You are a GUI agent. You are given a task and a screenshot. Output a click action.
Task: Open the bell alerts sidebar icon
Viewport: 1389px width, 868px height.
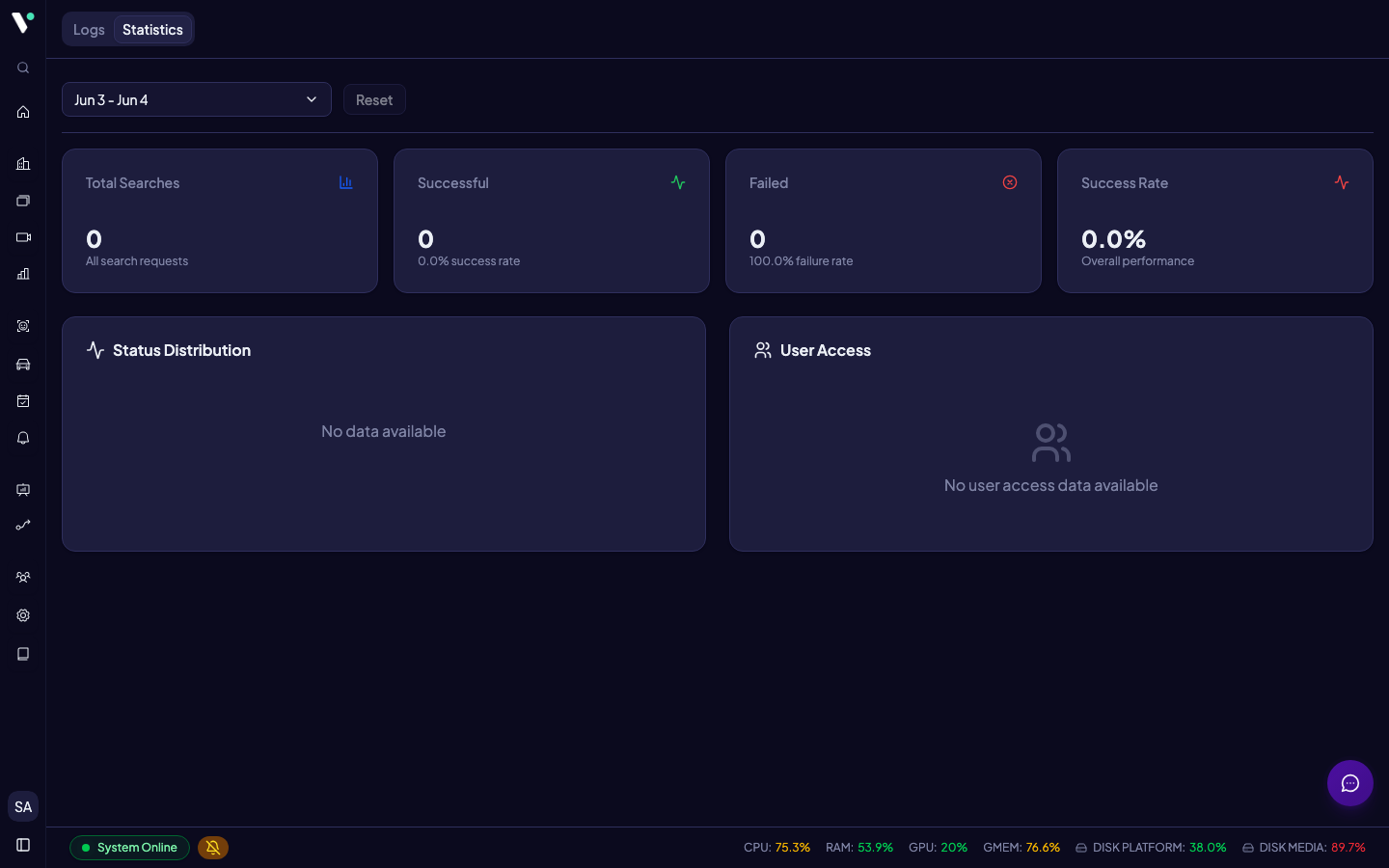pyautogui.click(x=23, y=438)
